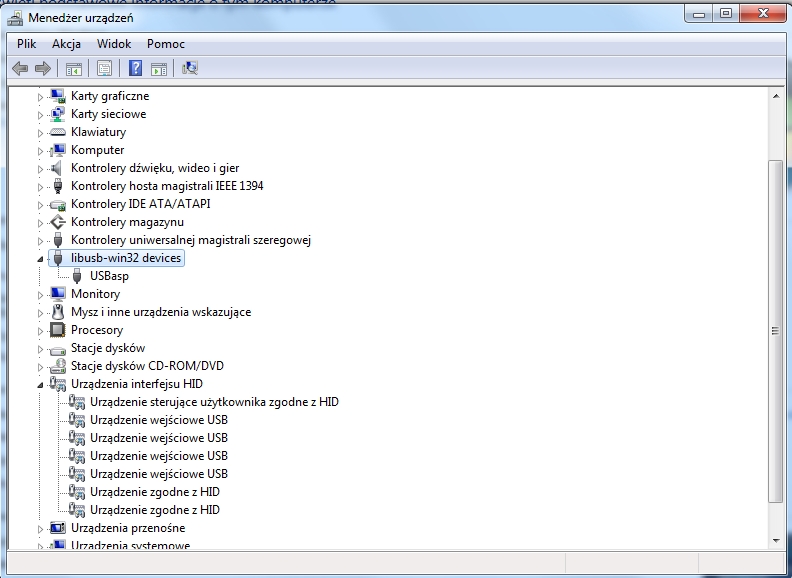Click the show/hide console tree toolbar icon
Screen dimensions: 792x578
coord(74,68)
